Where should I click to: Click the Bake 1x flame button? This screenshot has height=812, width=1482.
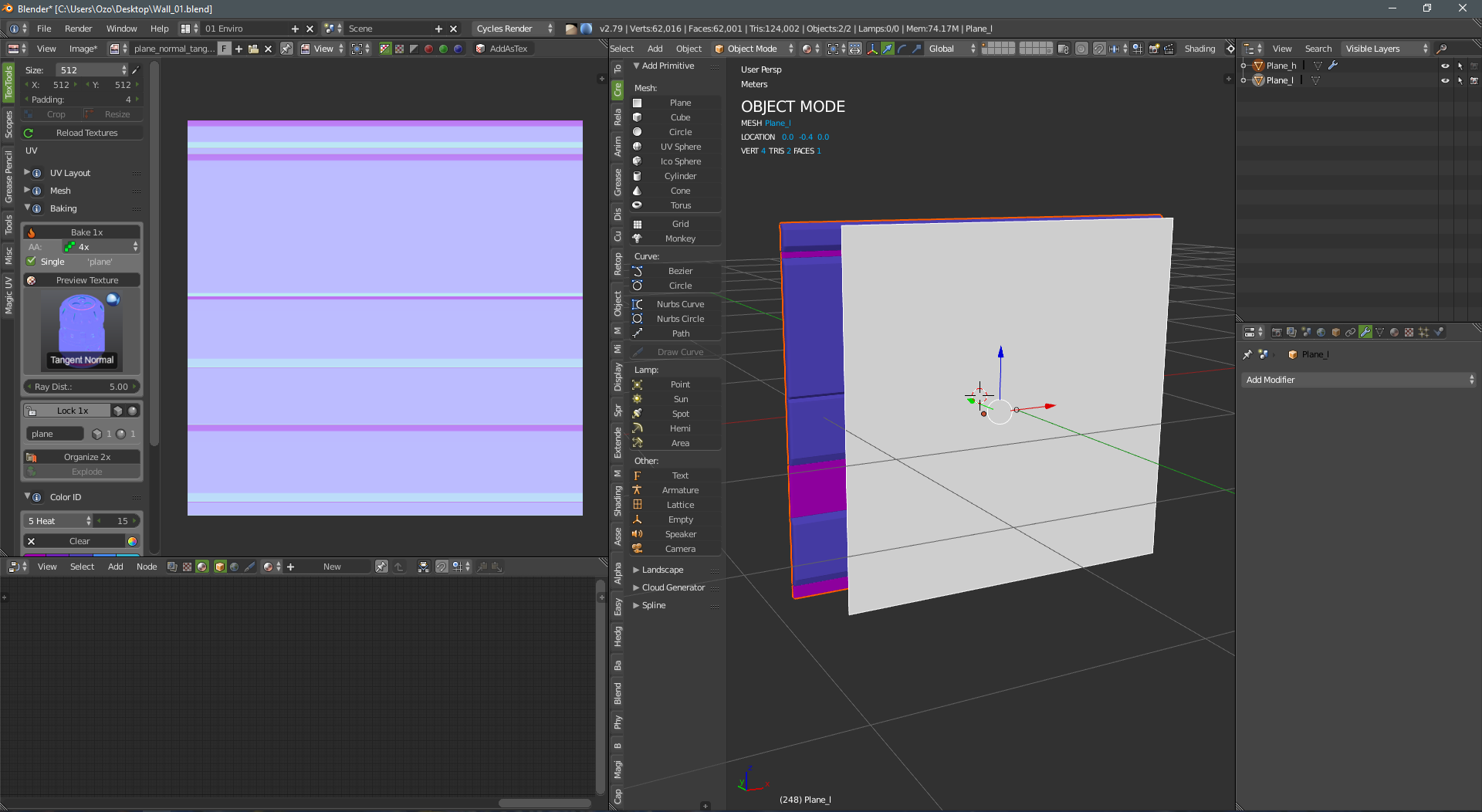point(81,232)
